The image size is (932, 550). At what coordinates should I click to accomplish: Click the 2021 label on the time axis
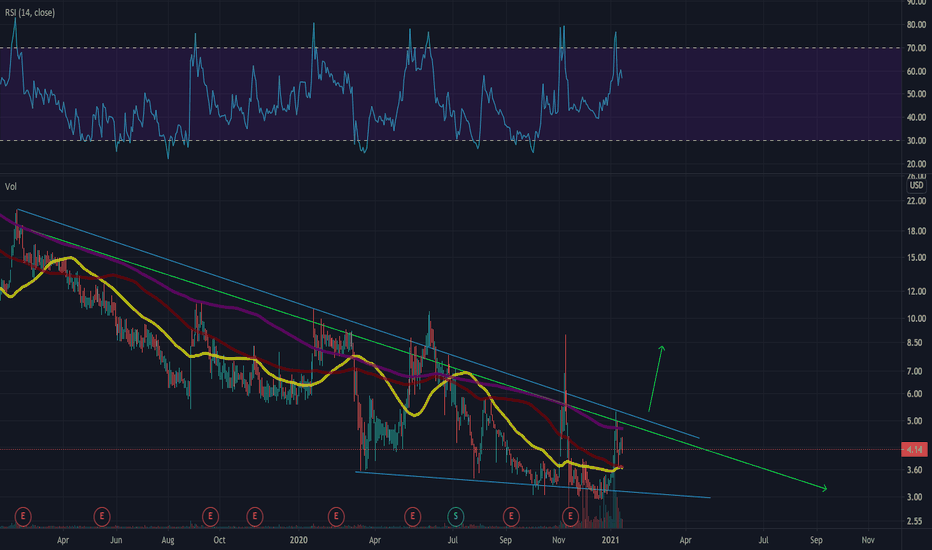click(x=610, y=540)
